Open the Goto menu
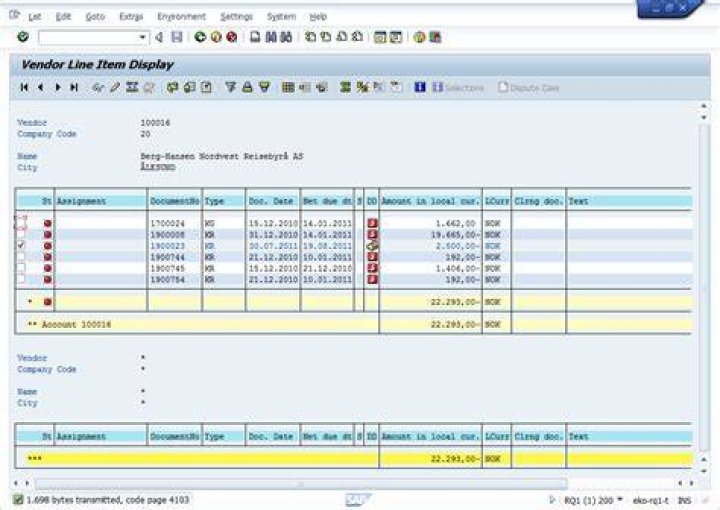Image resolution: width=720 pixels, height=510 pixels. pos(95,17)
